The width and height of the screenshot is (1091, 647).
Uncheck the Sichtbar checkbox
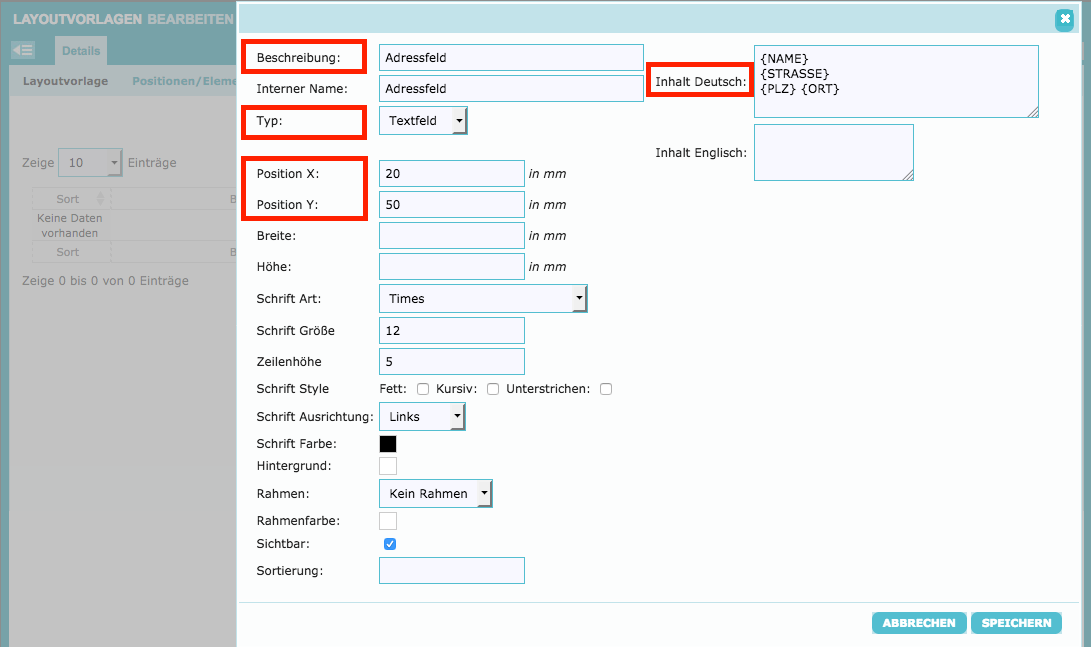(390, 544)
